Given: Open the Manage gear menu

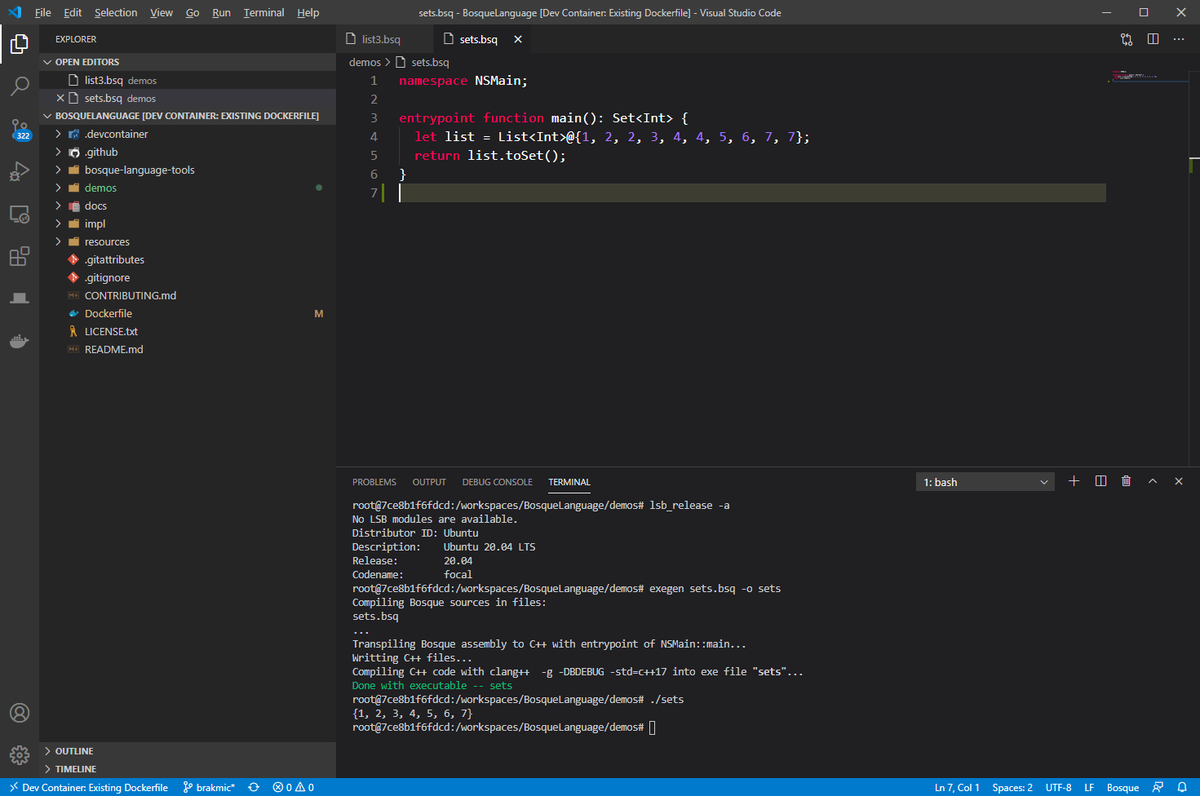Looking at the screenshot, I should click(x=19, y=755).
